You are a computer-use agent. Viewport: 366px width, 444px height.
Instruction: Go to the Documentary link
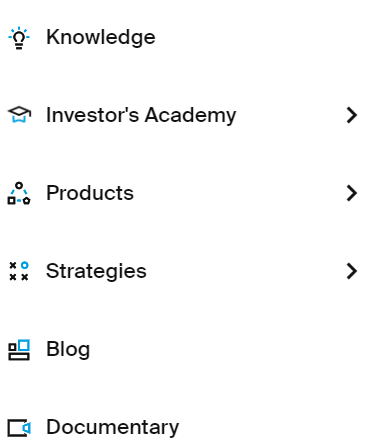point(113,428)
